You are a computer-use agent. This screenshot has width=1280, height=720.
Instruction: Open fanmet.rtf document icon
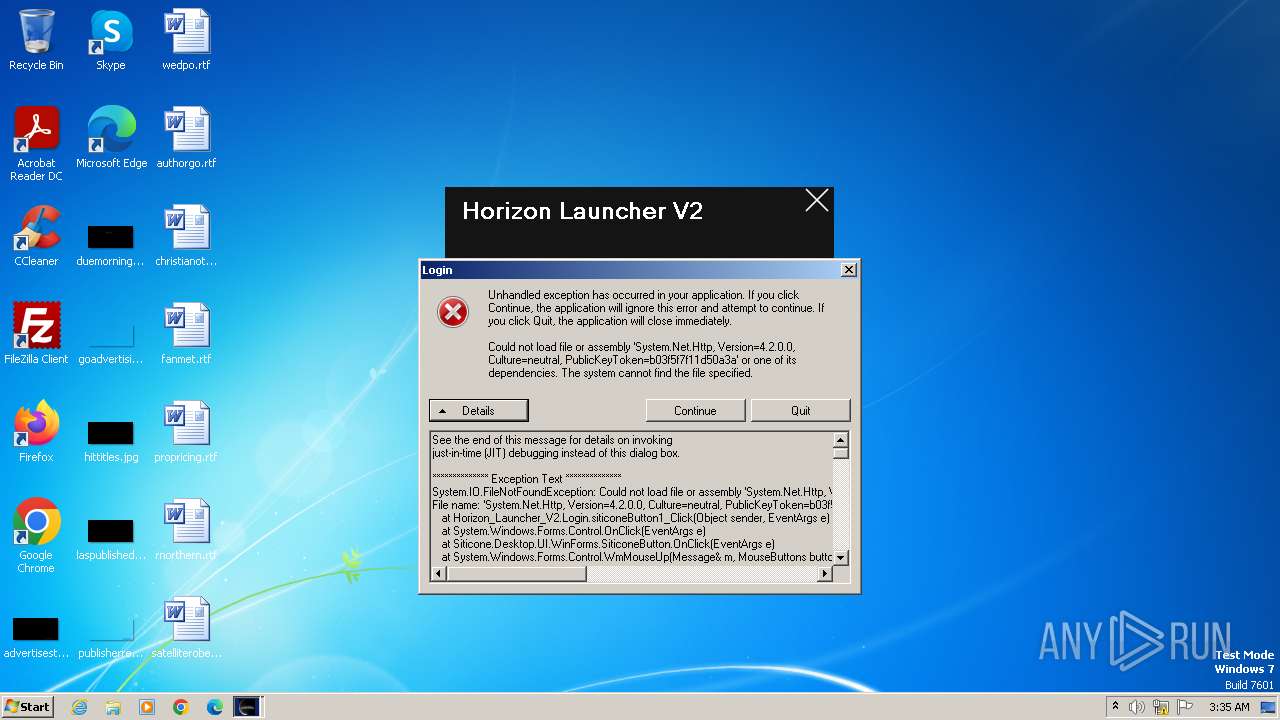tap(186, 334)
